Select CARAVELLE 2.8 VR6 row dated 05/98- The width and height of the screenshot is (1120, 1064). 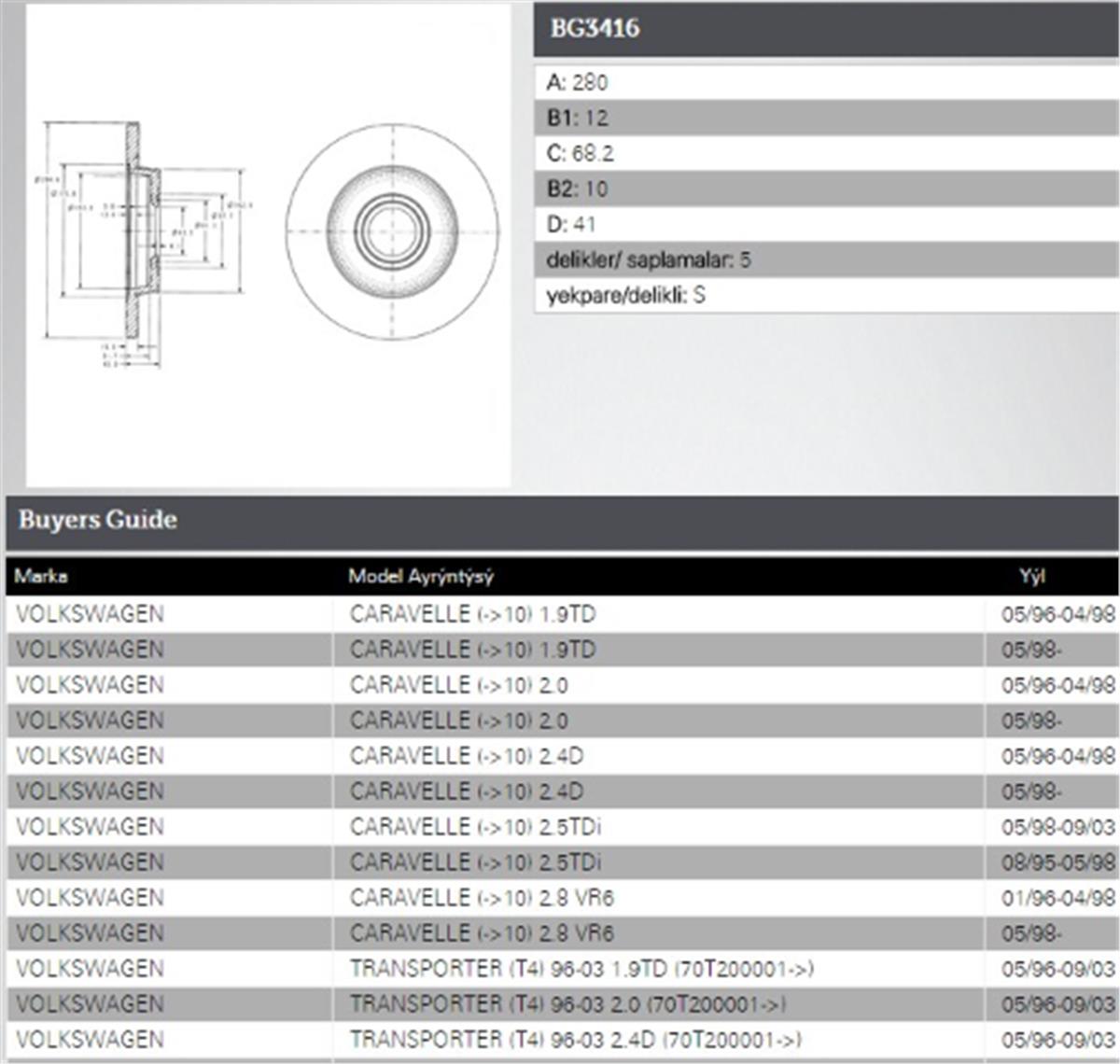tap(563, 933)
